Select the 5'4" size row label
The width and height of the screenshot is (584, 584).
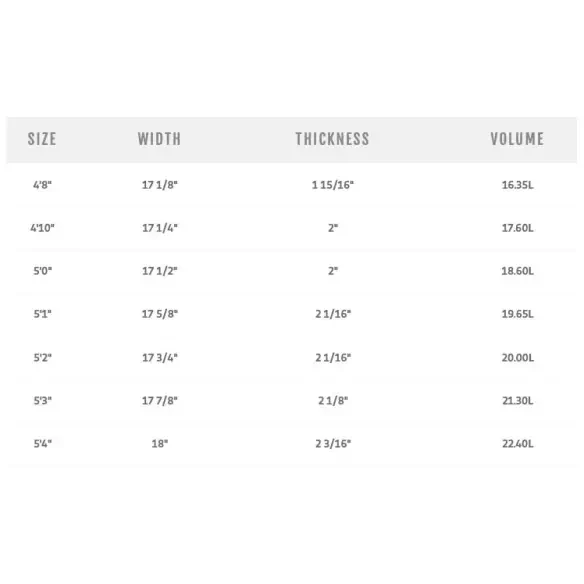click(x=42, y=444)
